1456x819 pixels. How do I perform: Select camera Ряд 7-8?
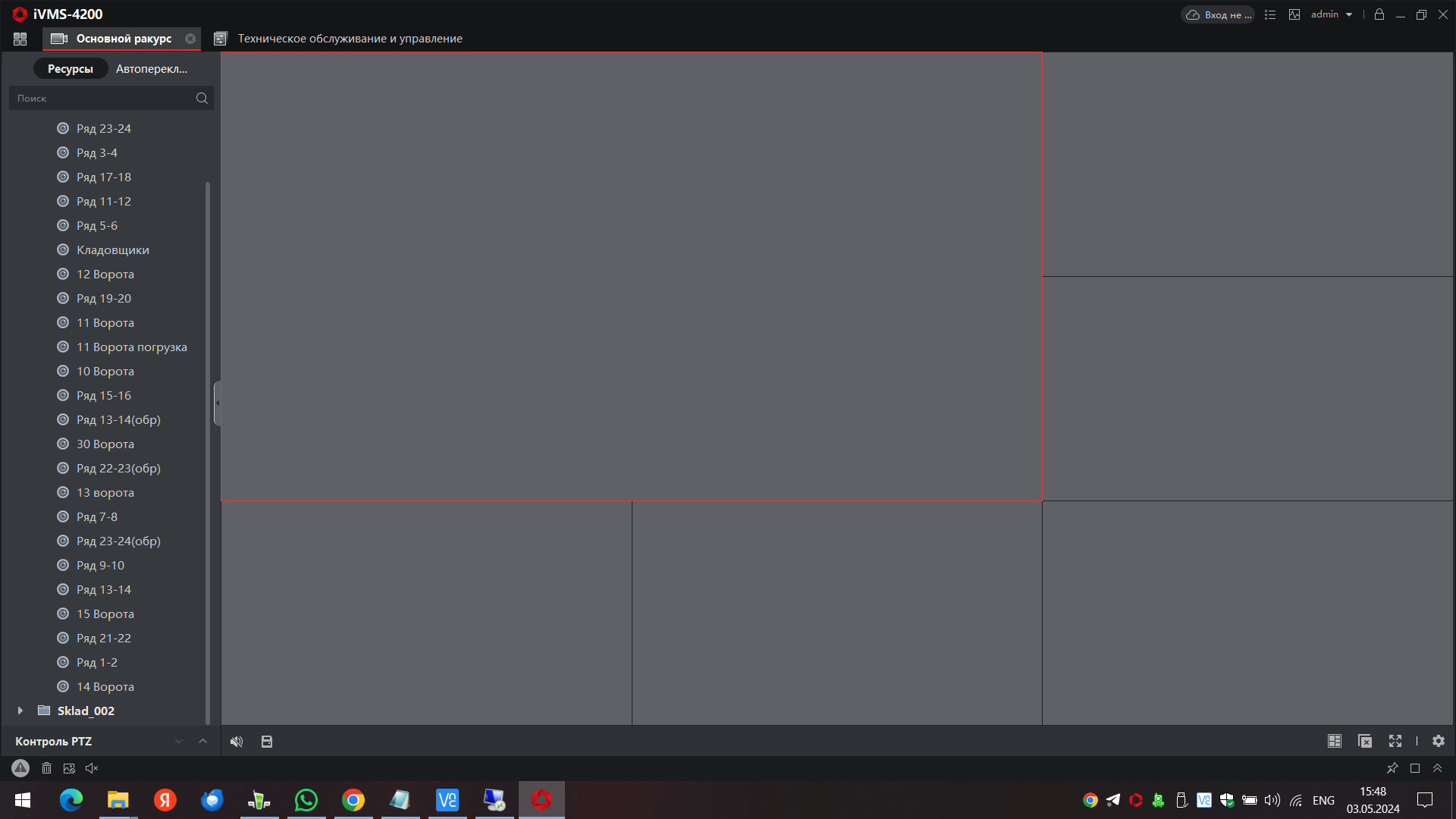97,517
